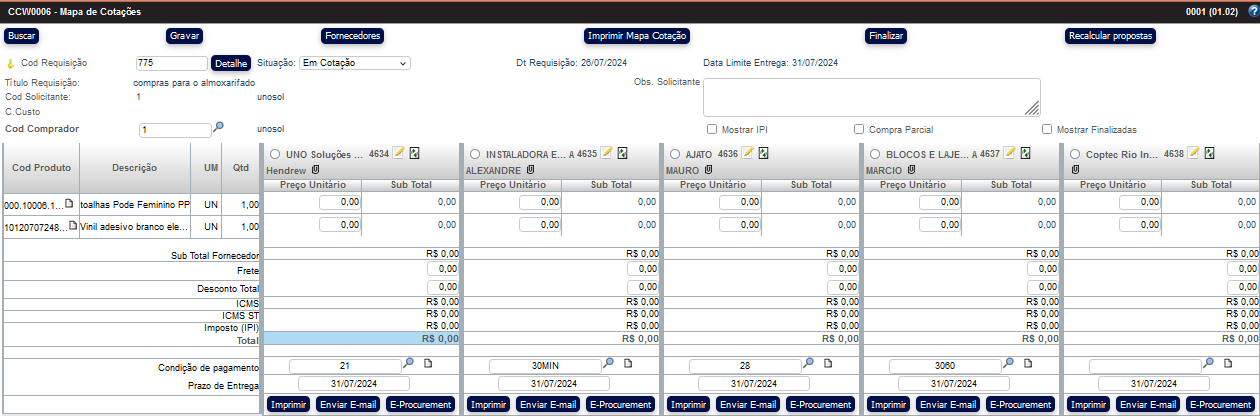Image resolution: width=1260 pixels, height=416 pixels.
Task: Click the pencil edit icon for UNO Soluções
Action: (399, 153)
